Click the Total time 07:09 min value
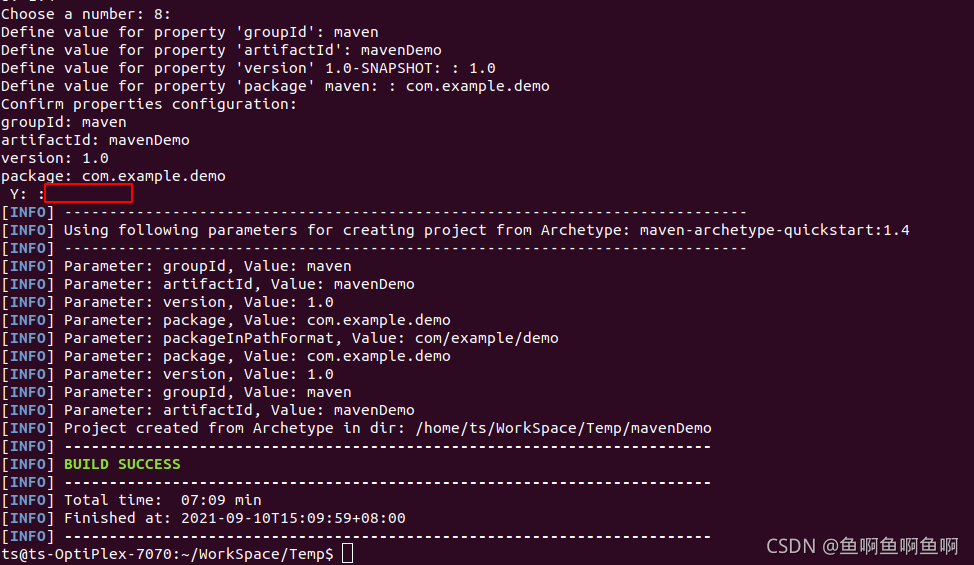 pos(221,500)
